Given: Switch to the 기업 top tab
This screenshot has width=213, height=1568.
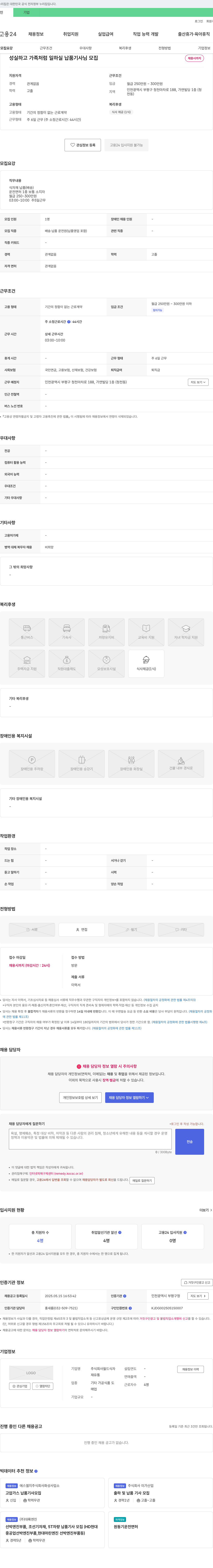Looking at the screenshot, I should pyautogui.click(x=26, y=12).
